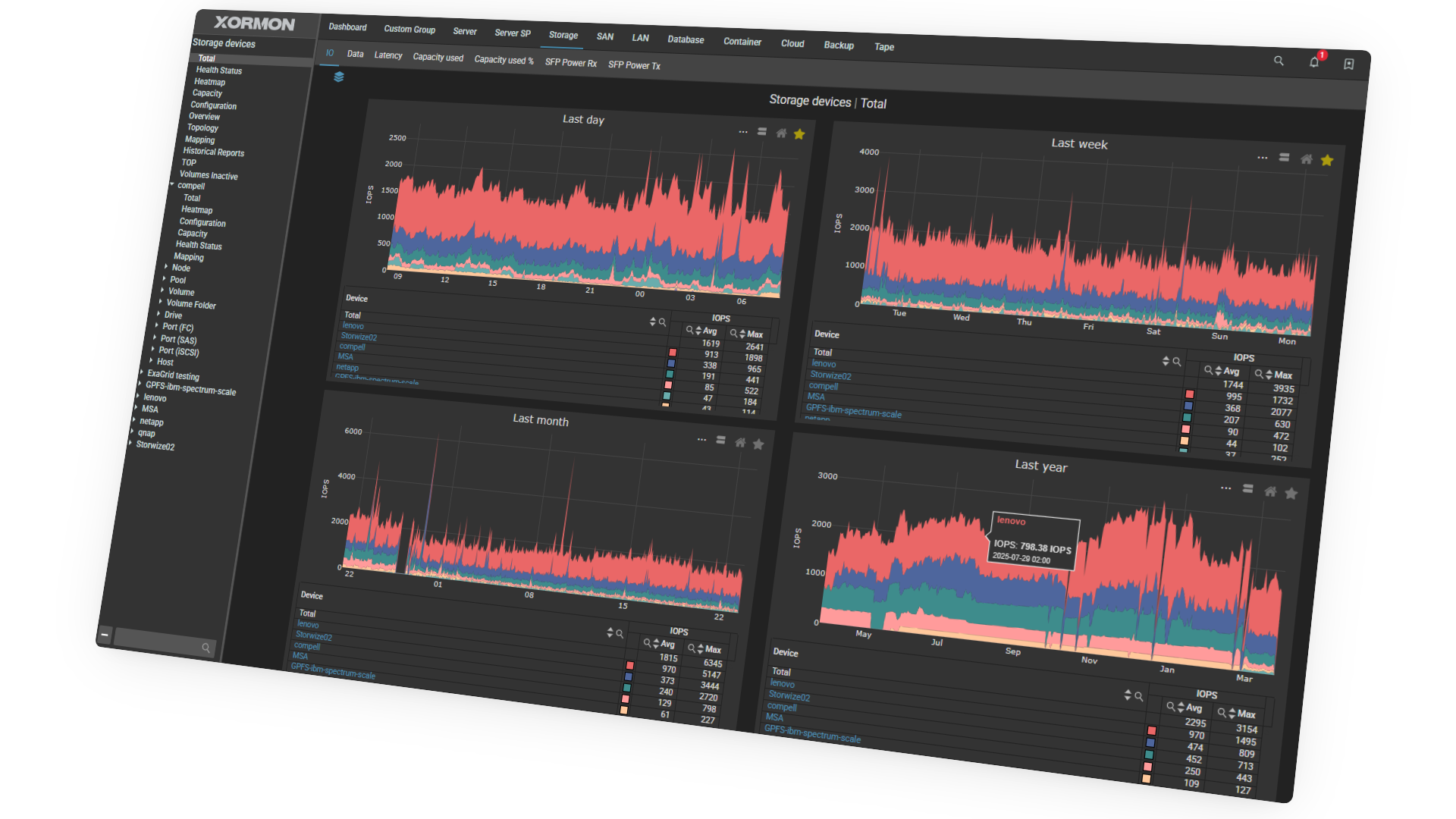Click the search magnifier in the Last year Device table
The image size is (1456, 819).
tap(1139, 695)
